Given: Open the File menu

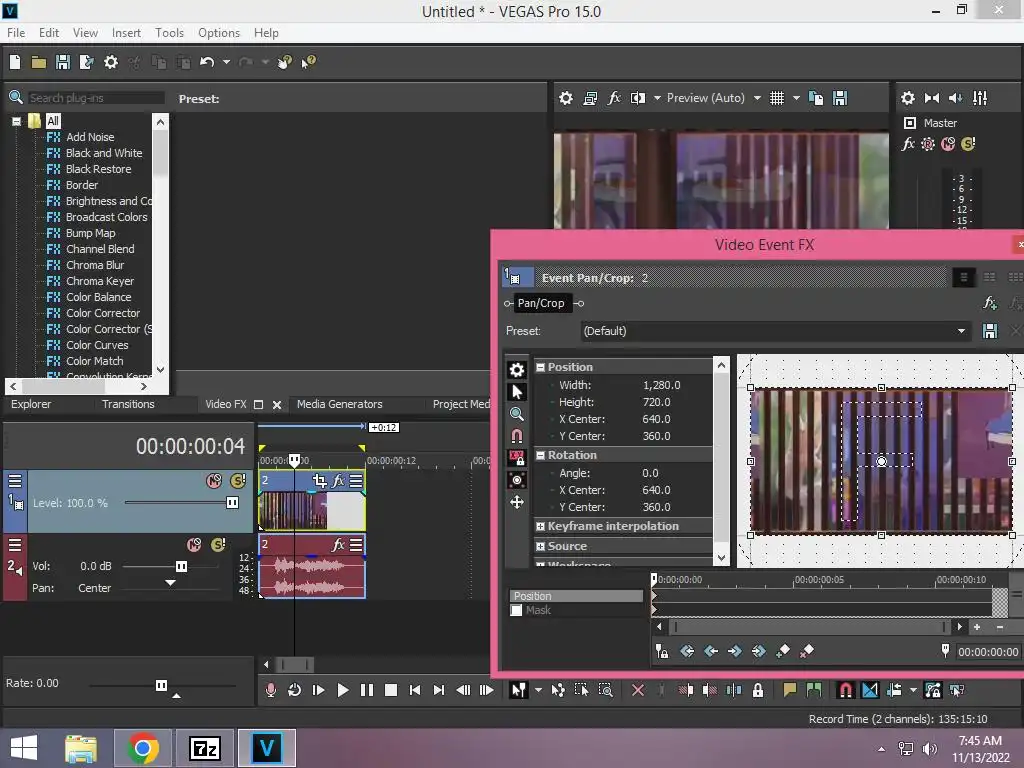Looking at the screenshot, I should pos(16,33).
